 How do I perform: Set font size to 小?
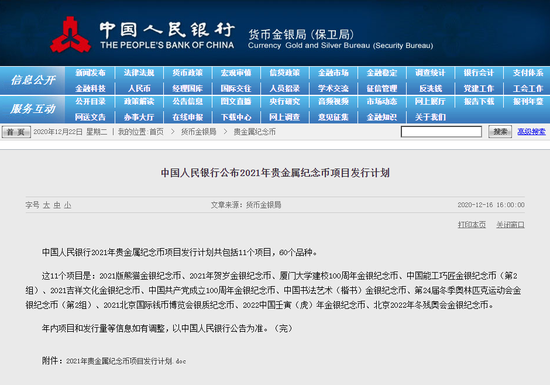point(67,205)
